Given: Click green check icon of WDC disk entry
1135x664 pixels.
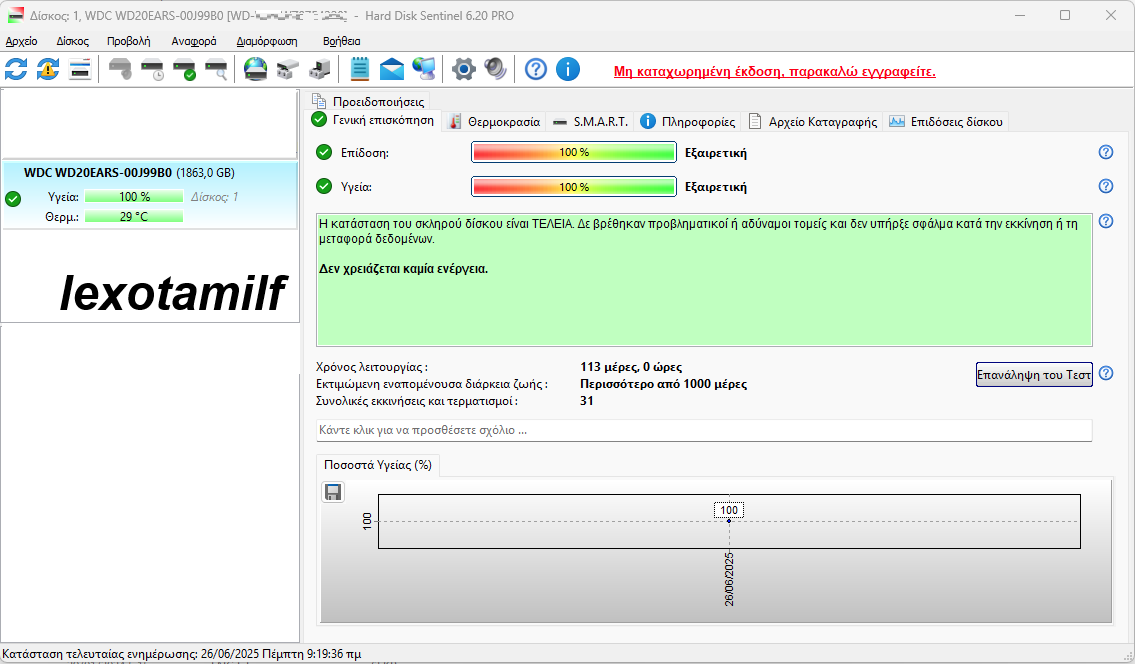Looking at the screenshot, I should point(13,198).
